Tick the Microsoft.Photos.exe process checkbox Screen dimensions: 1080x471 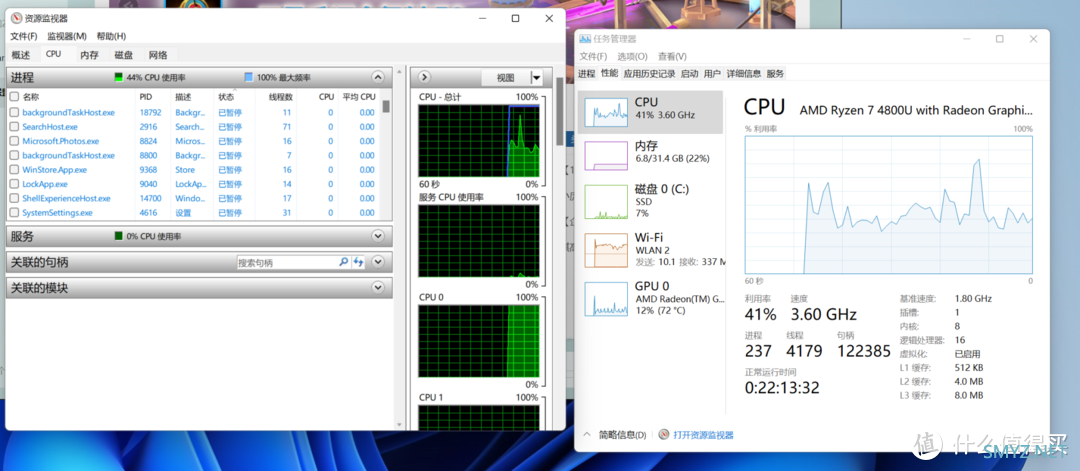coord(14,141)
